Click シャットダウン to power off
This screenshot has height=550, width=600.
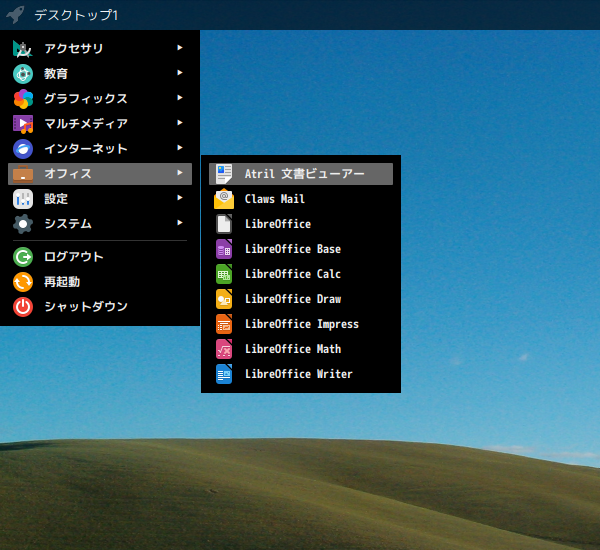[85, 307]
